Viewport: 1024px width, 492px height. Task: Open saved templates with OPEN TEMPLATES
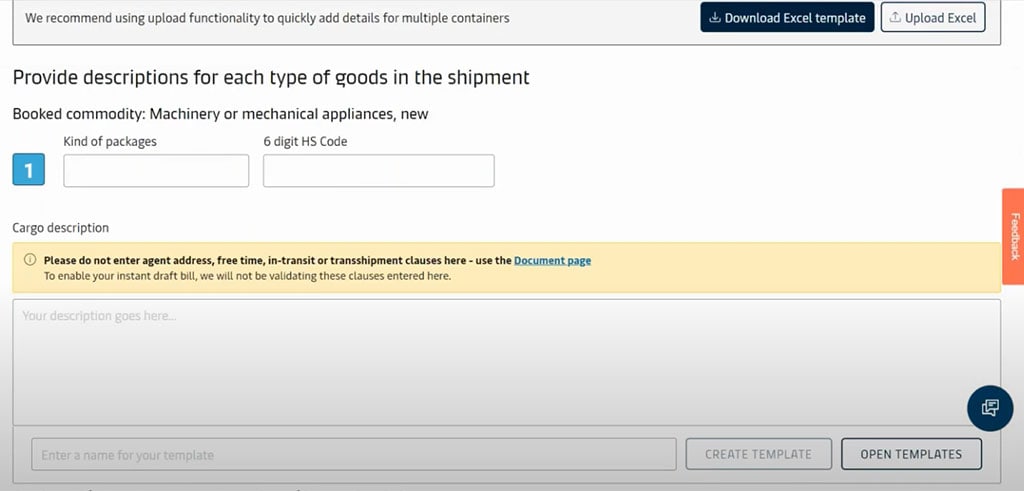[911, 454]
